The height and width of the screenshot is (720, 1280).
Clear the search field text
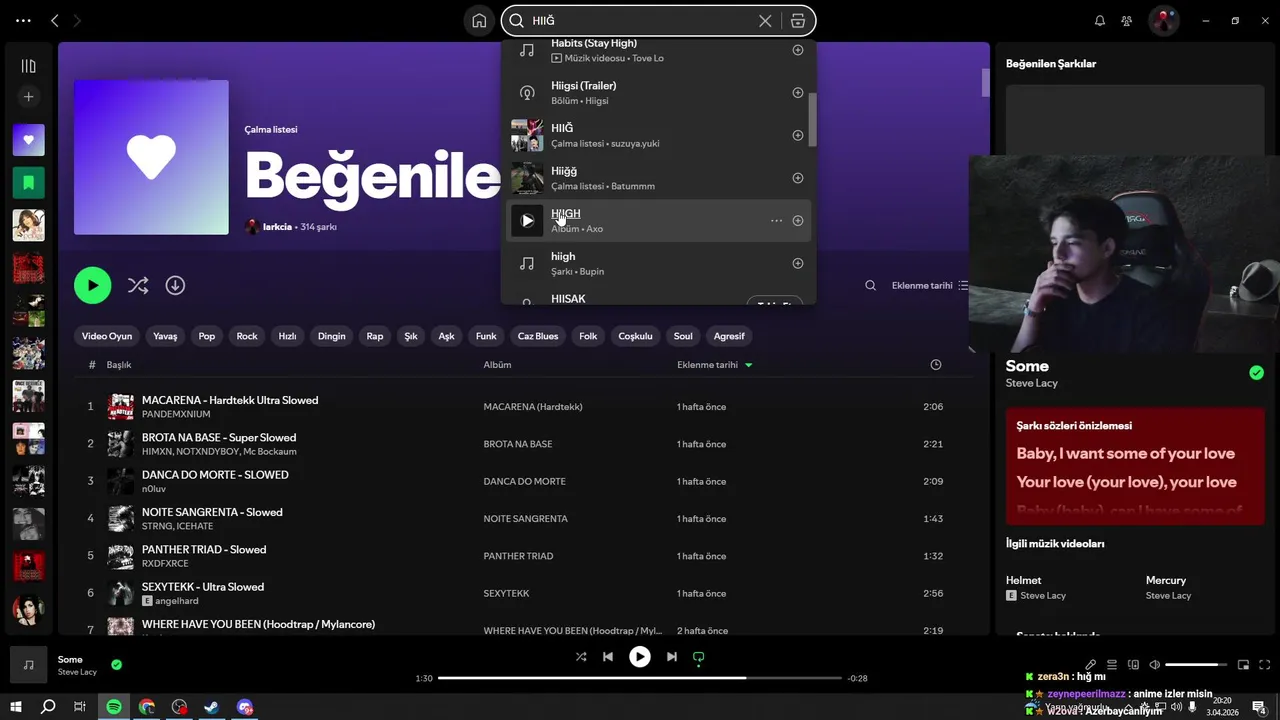tap(765, 20)
